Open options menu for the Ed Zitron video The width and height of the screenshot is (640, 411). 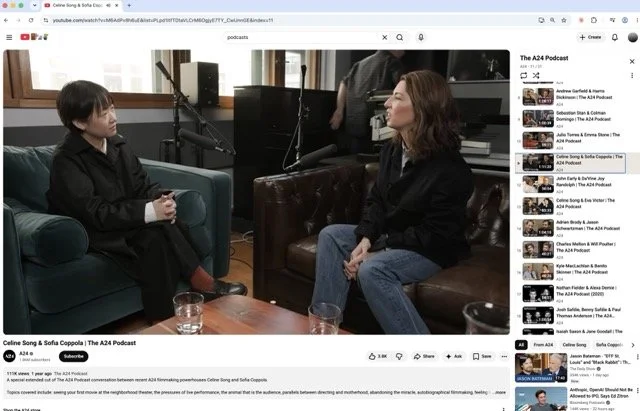(x=637, y=391)
